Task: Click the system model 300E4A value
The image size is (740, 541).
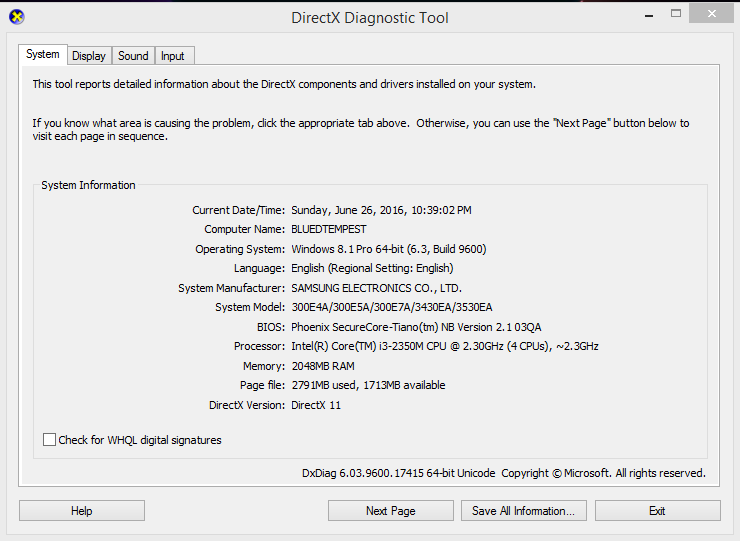Action: [x=392, y=307]
